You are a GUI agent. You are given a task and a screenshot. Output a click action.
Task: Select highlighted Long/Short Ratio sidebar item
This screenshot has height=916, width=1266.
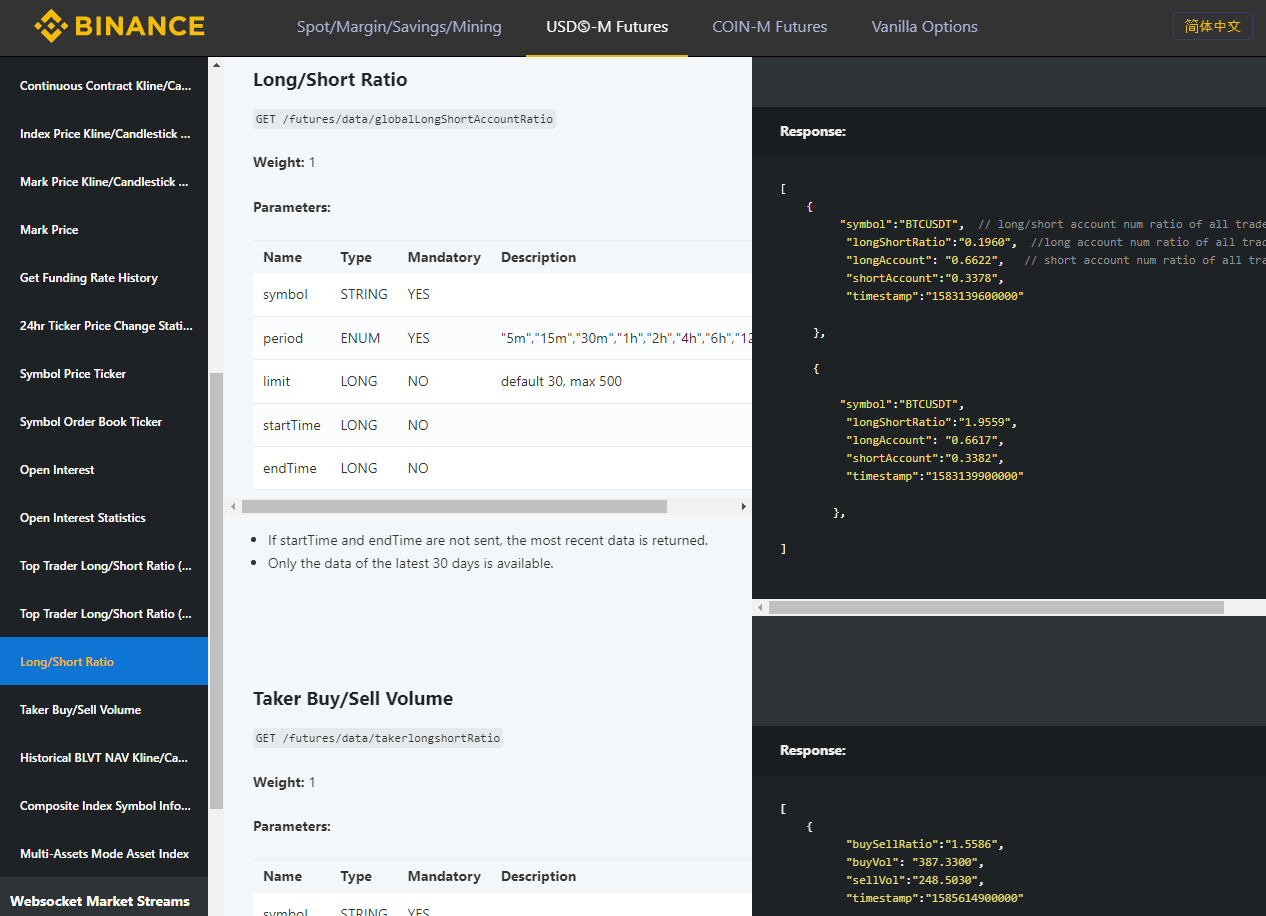104,662
